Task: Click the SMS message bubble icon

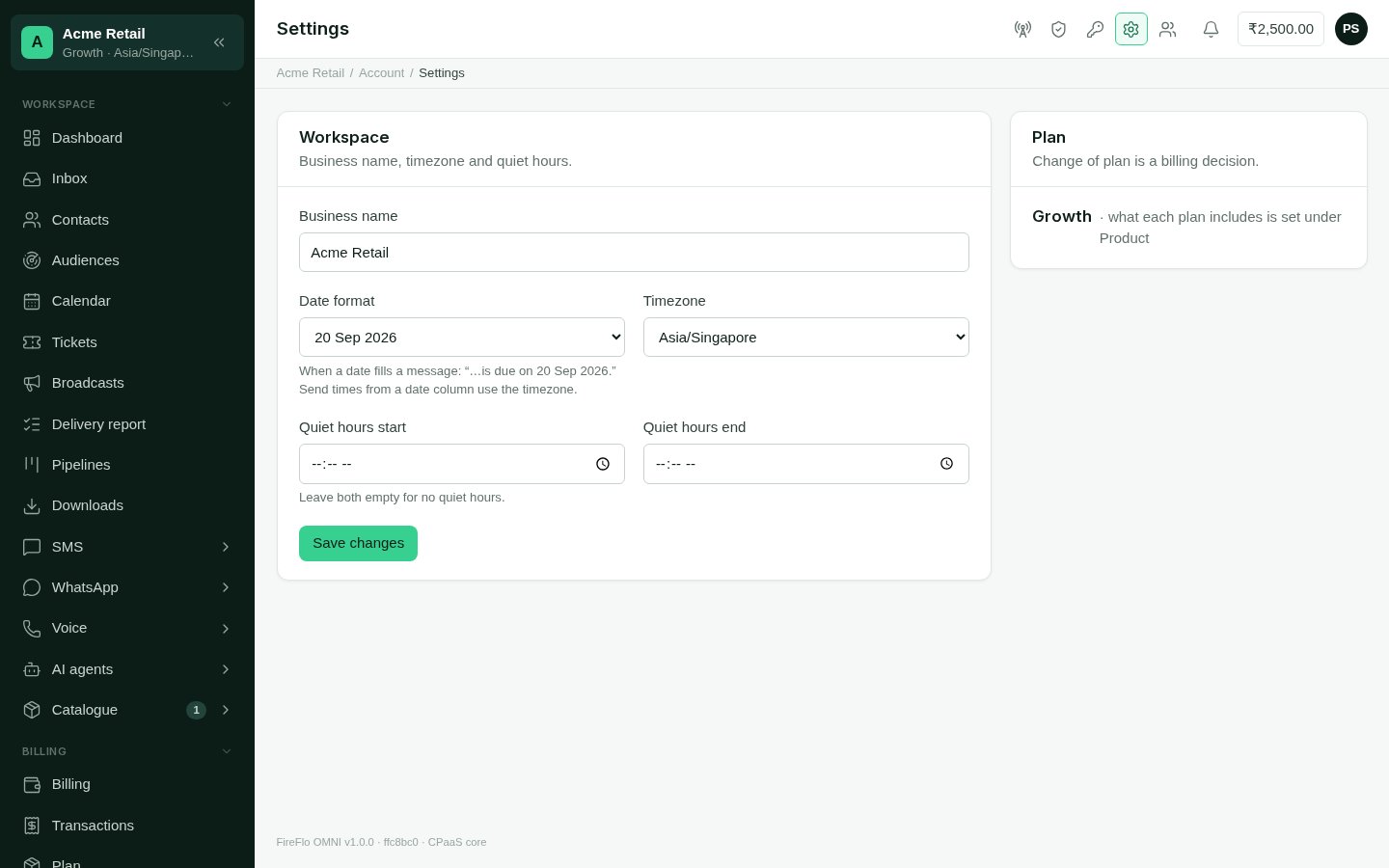Action: pos(32,547)
